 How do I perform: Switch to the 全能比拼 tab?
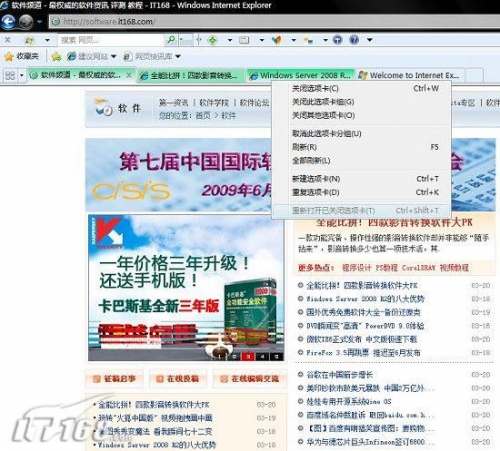[190, 75]
